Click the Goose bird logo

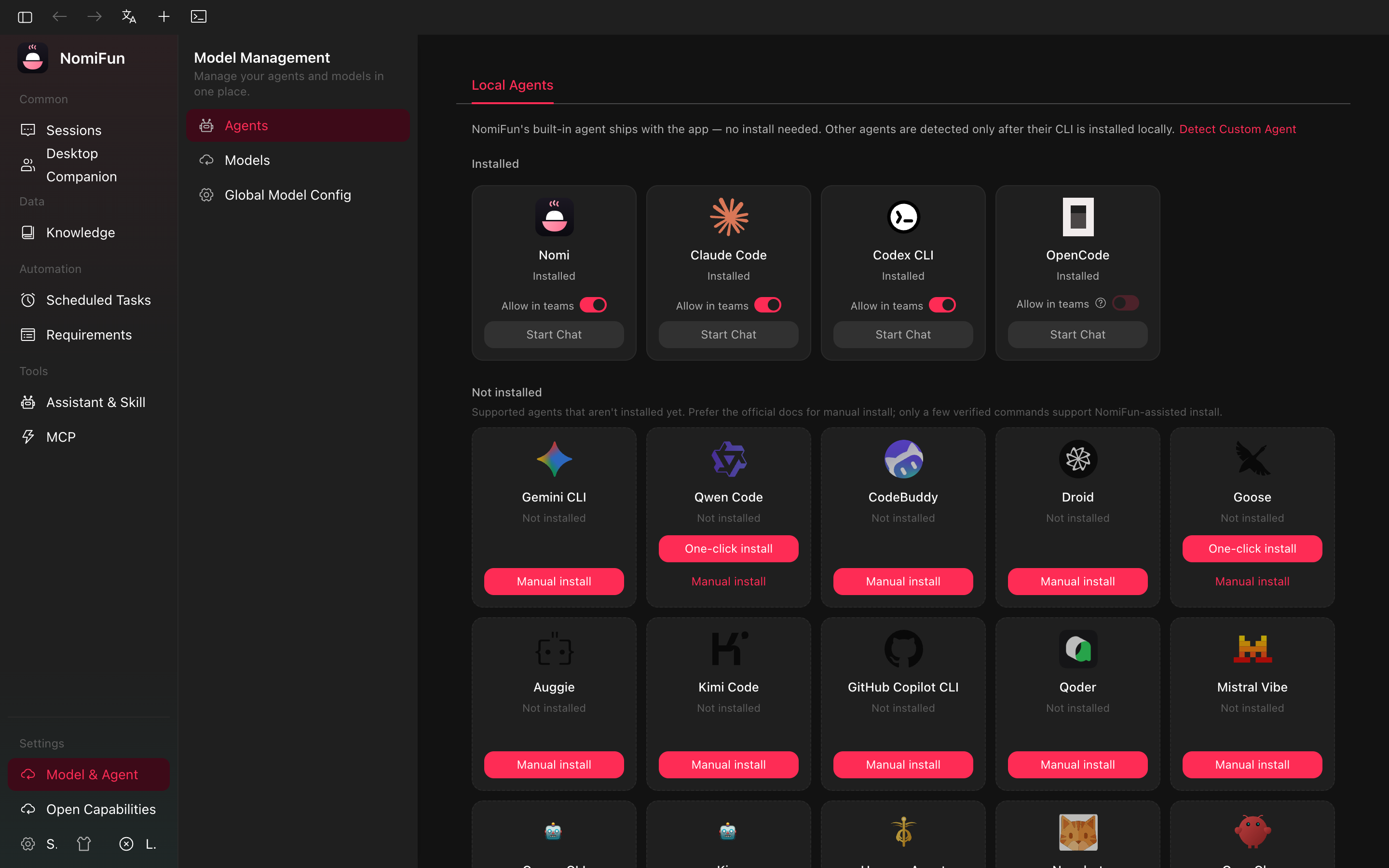(1253, 459)
